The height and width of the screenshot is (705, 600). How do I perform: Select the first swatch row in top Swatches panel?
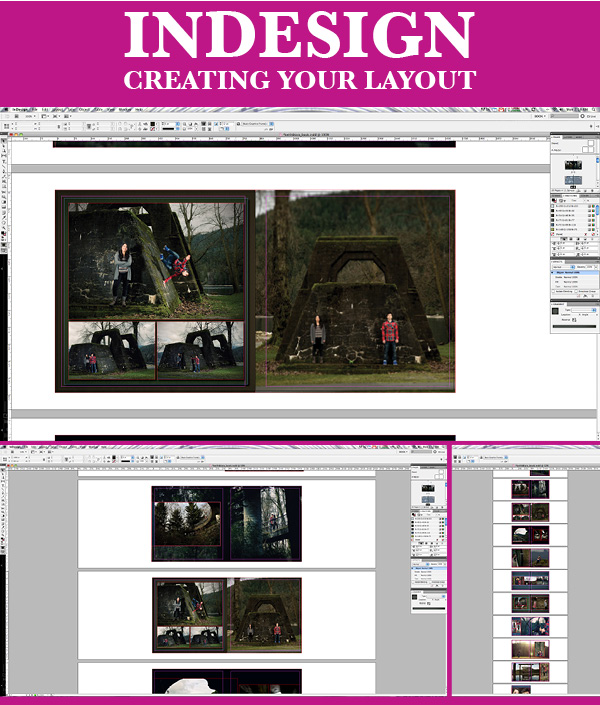click(x=573, y=206)
